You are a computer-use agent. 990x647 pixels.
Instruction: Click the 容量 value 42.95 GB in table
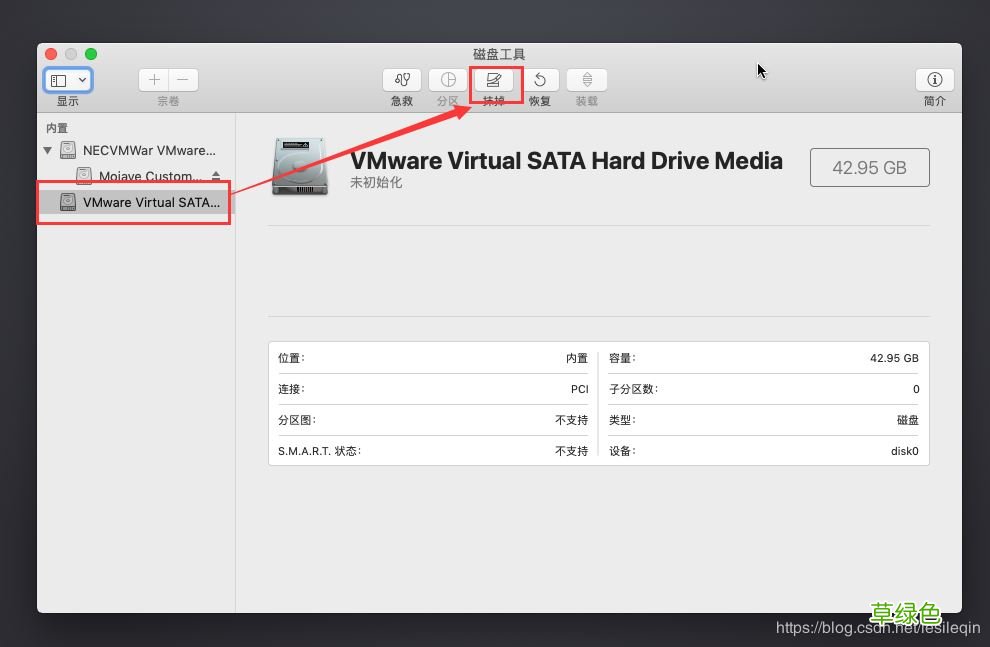coord(894,358)
